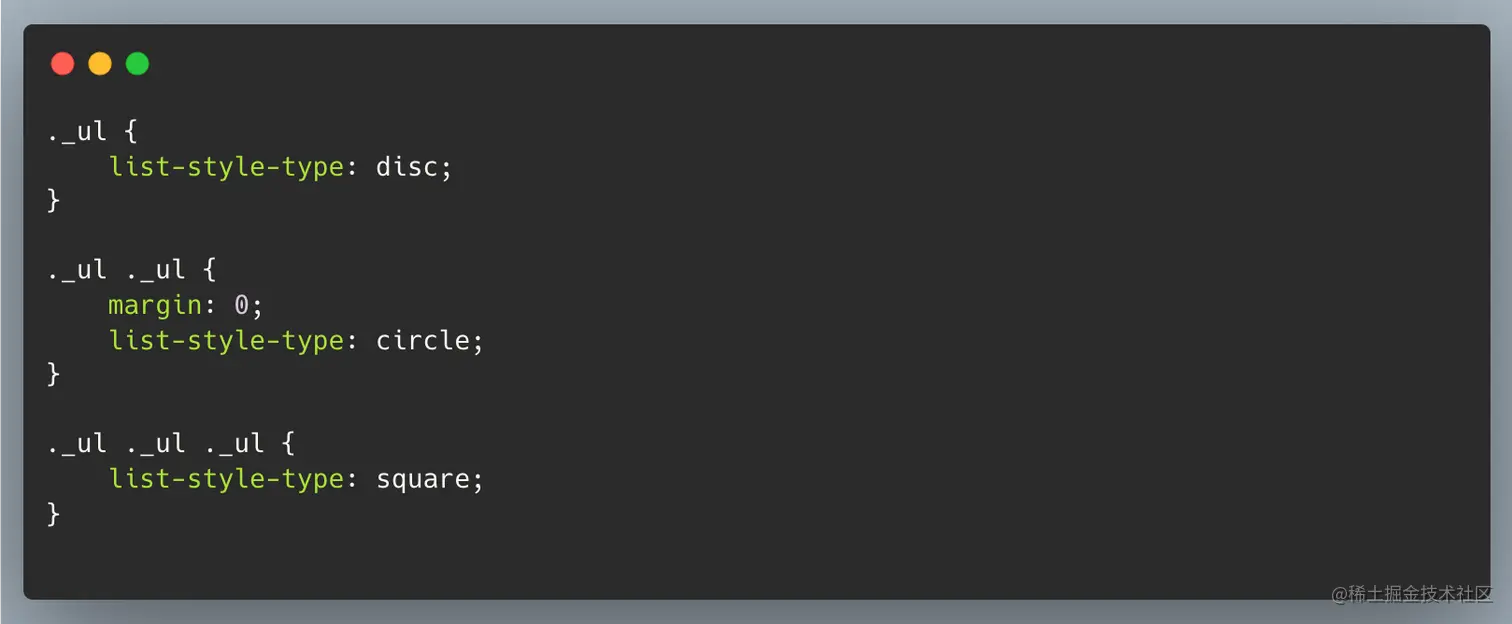
Task: Click the "margin" property name
Action: pos(155,305)
